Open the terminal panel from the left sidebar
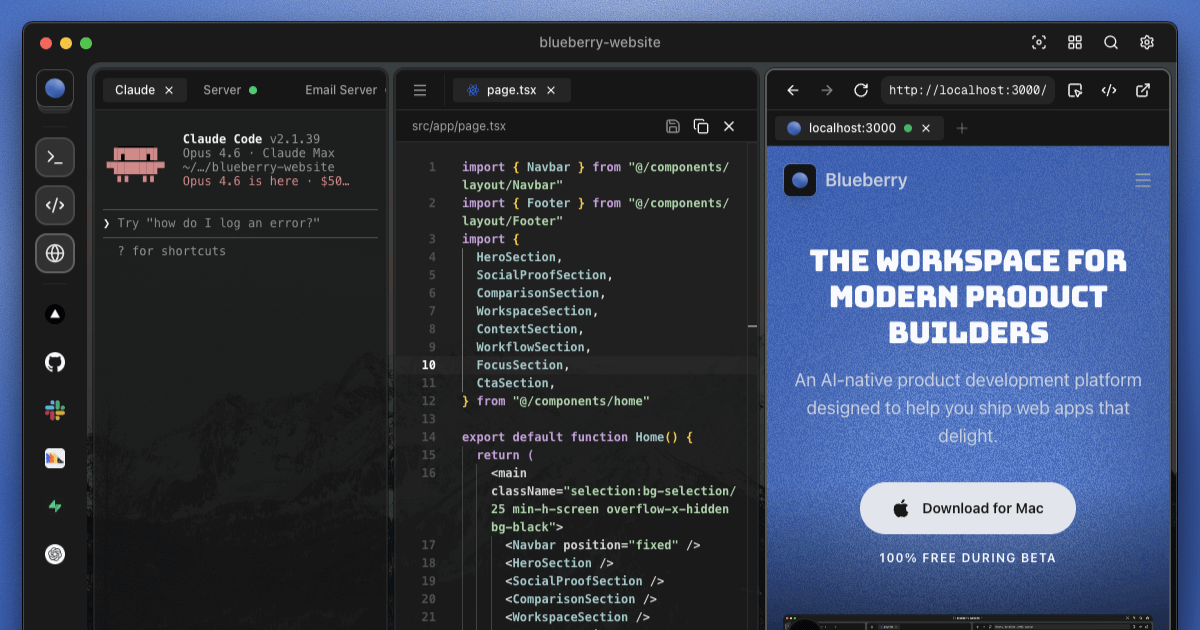The image size is (1200, 630). pyautogui.click(x=54, y=157)
